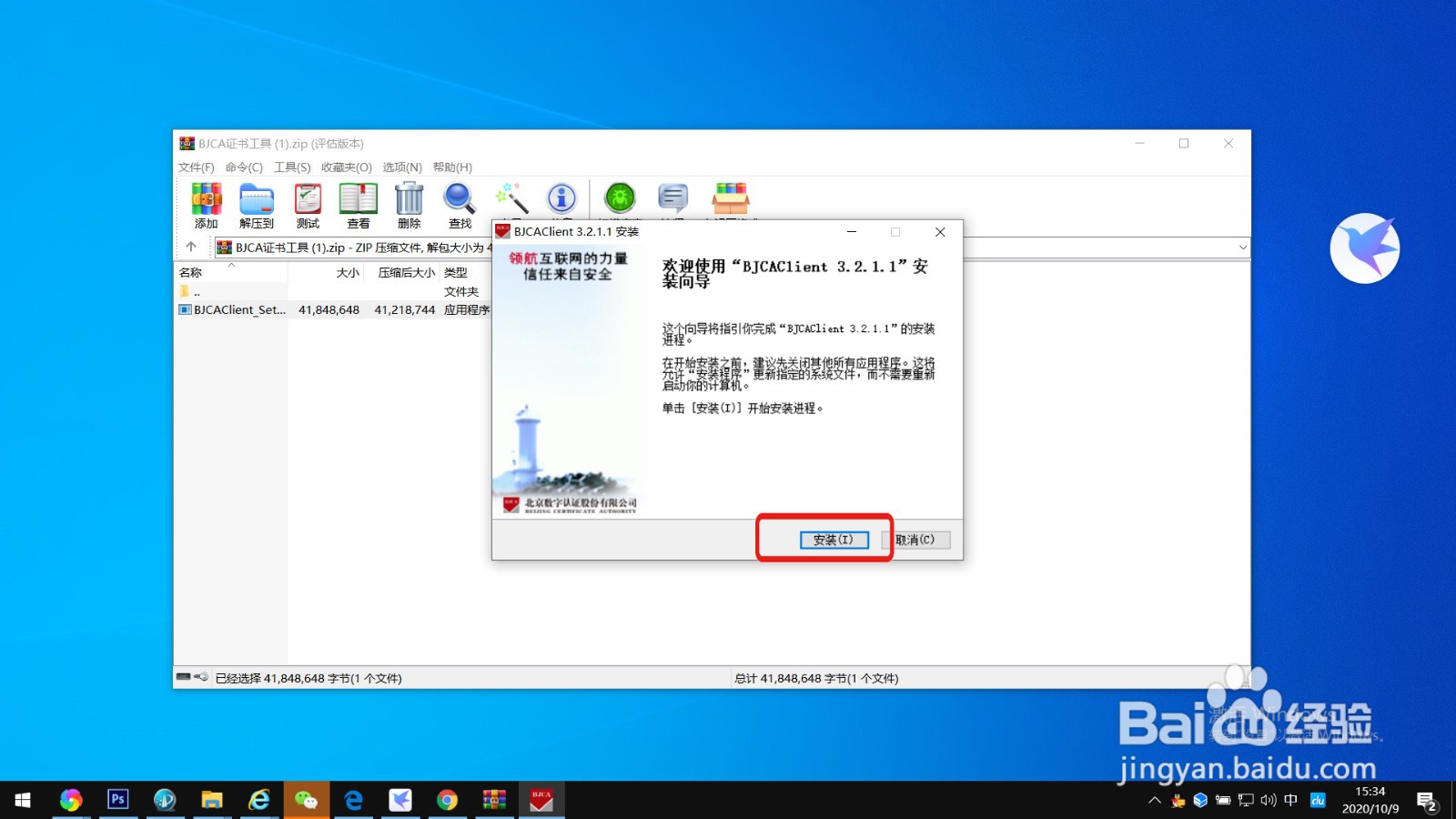
Task: Close the BJCAClient installer dialog
Action: (940, 232)
